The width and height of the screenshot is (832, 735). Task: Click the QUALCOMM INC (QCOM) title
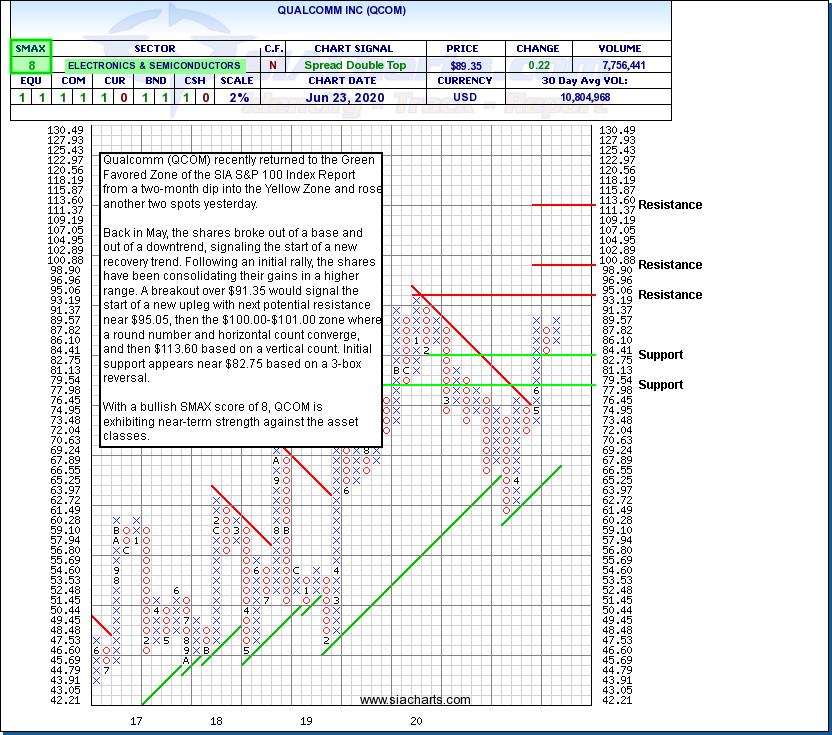[343, 10]
